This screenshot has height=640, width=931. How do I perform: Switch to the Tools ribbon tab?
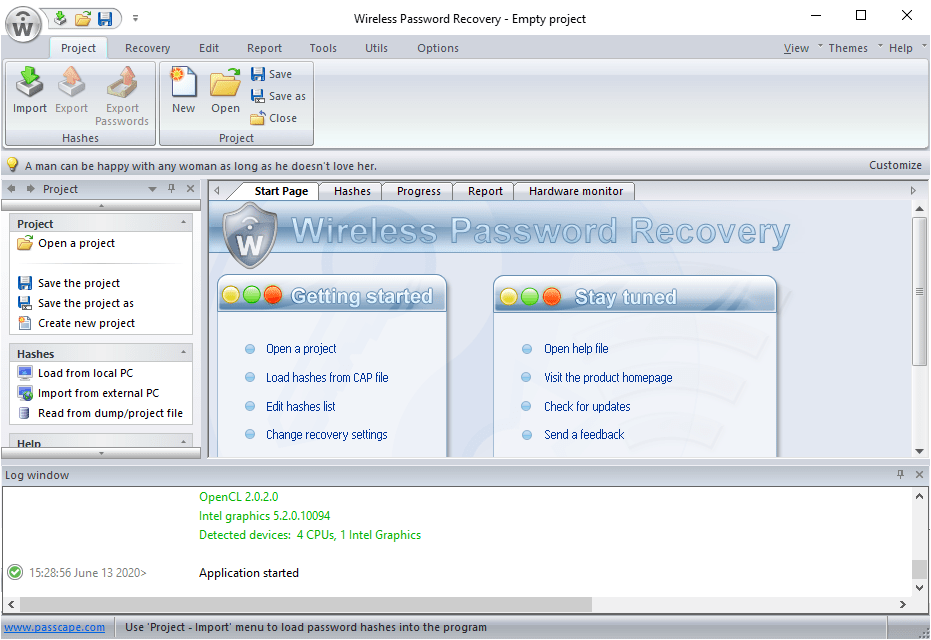point(323,48)
